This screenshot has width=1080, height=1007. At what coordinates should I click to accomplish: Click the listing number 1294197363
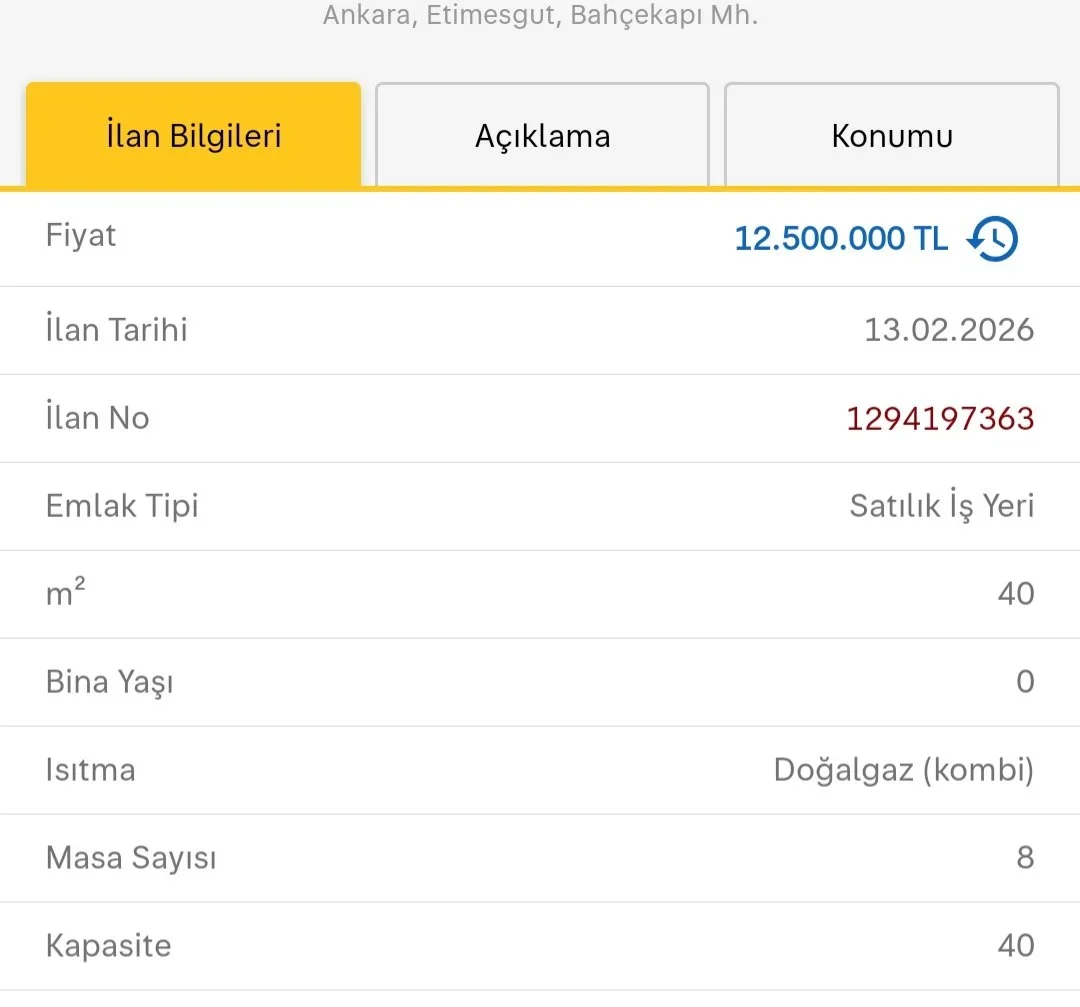[939, 418]
